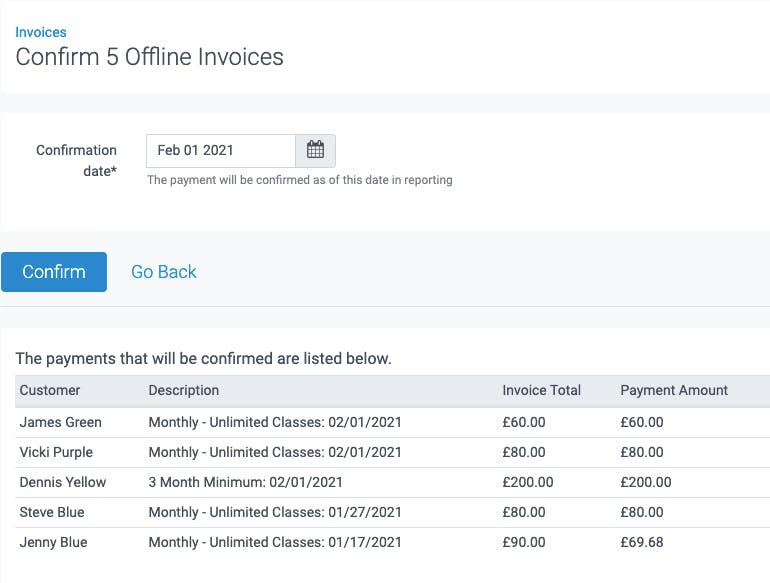Open the Invoices breadcrumb link
Screen dimensions: 770x583
41,32
